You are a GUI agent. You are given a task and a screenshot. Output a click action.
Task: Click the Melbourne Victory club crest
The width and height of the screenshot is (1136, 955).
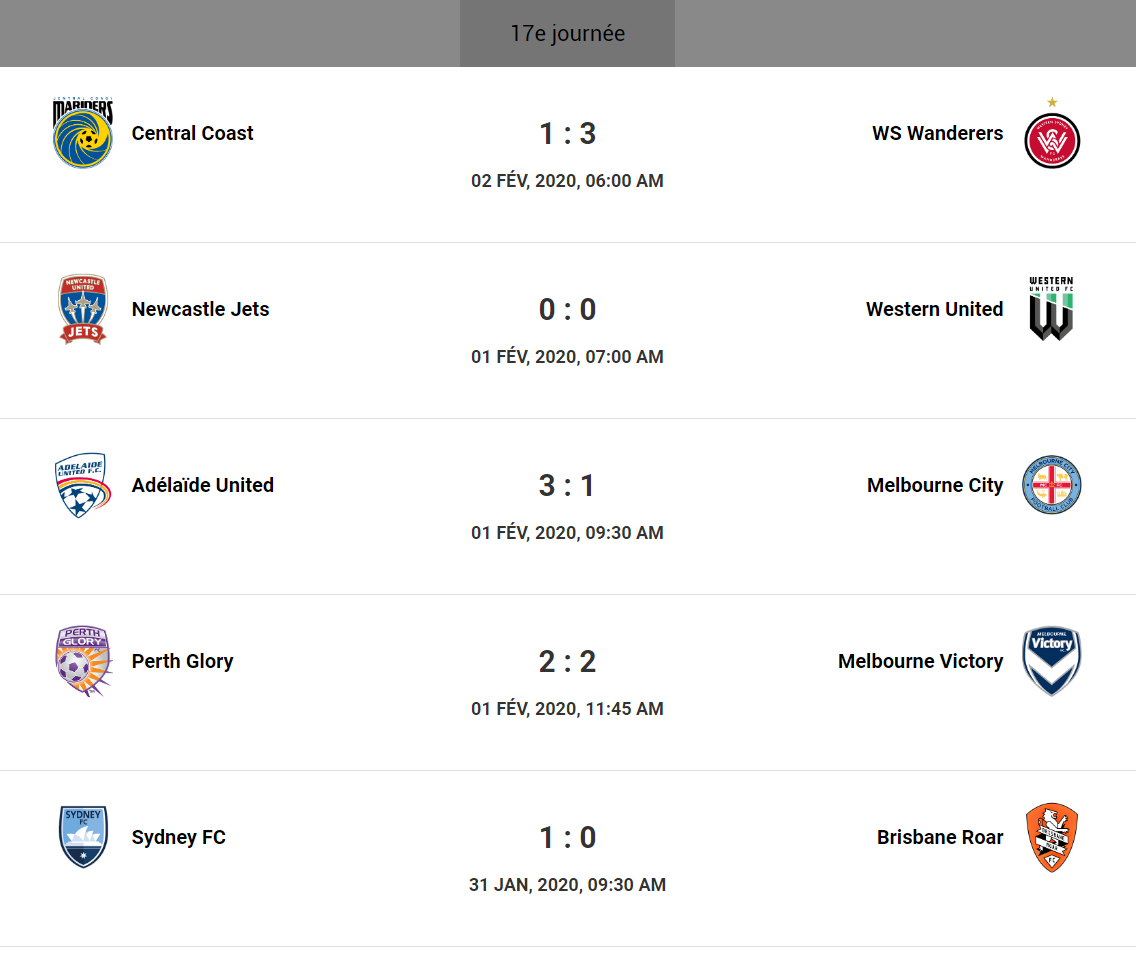click(x=1052, y=661)
